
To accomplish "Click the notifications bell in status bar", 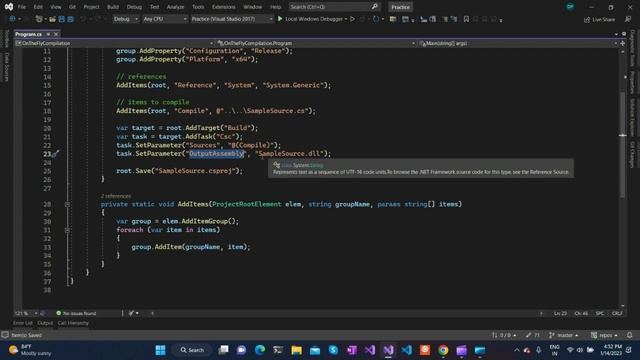I will pyautogui.click(x=629, y=335).
